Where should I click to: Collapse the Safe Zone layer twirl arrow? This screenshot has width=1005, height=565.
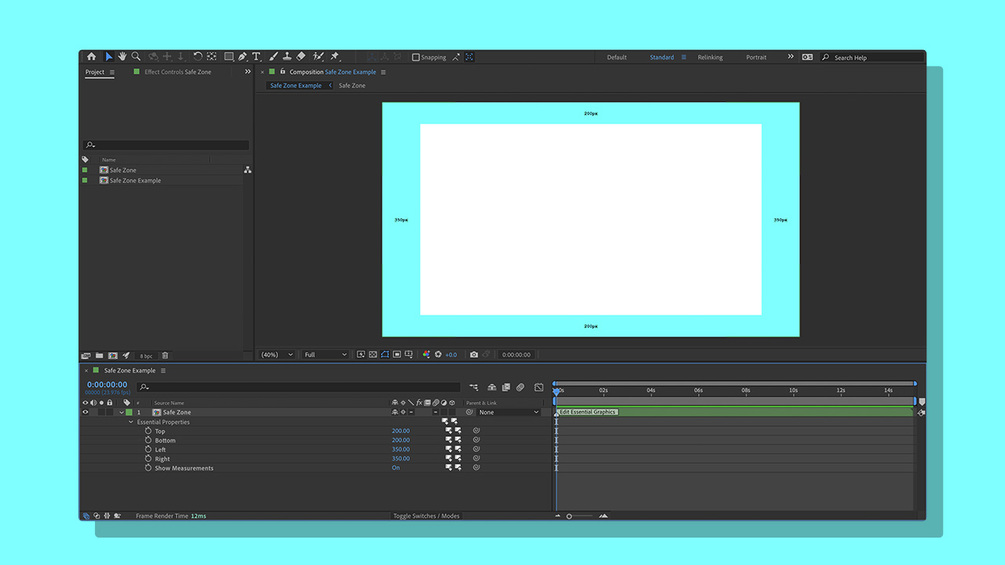(121, 413)
